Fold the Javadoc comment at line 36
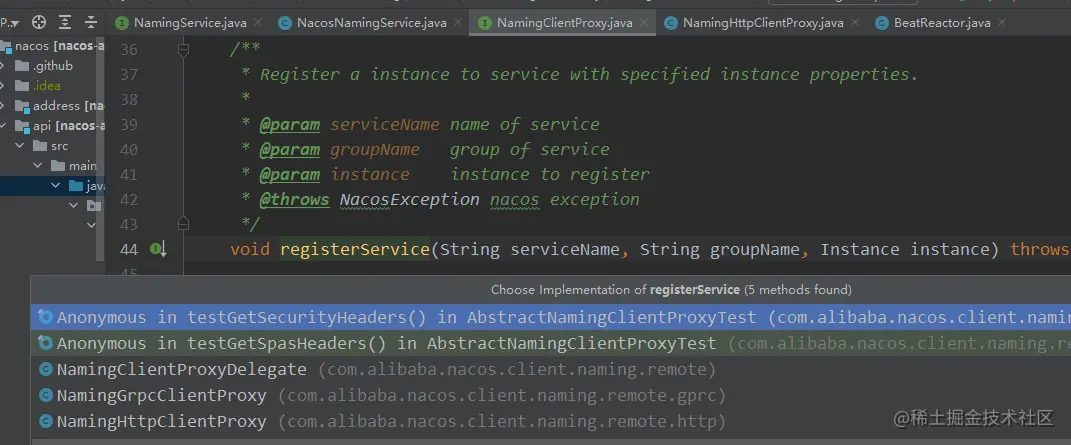 tap(183, 50)
